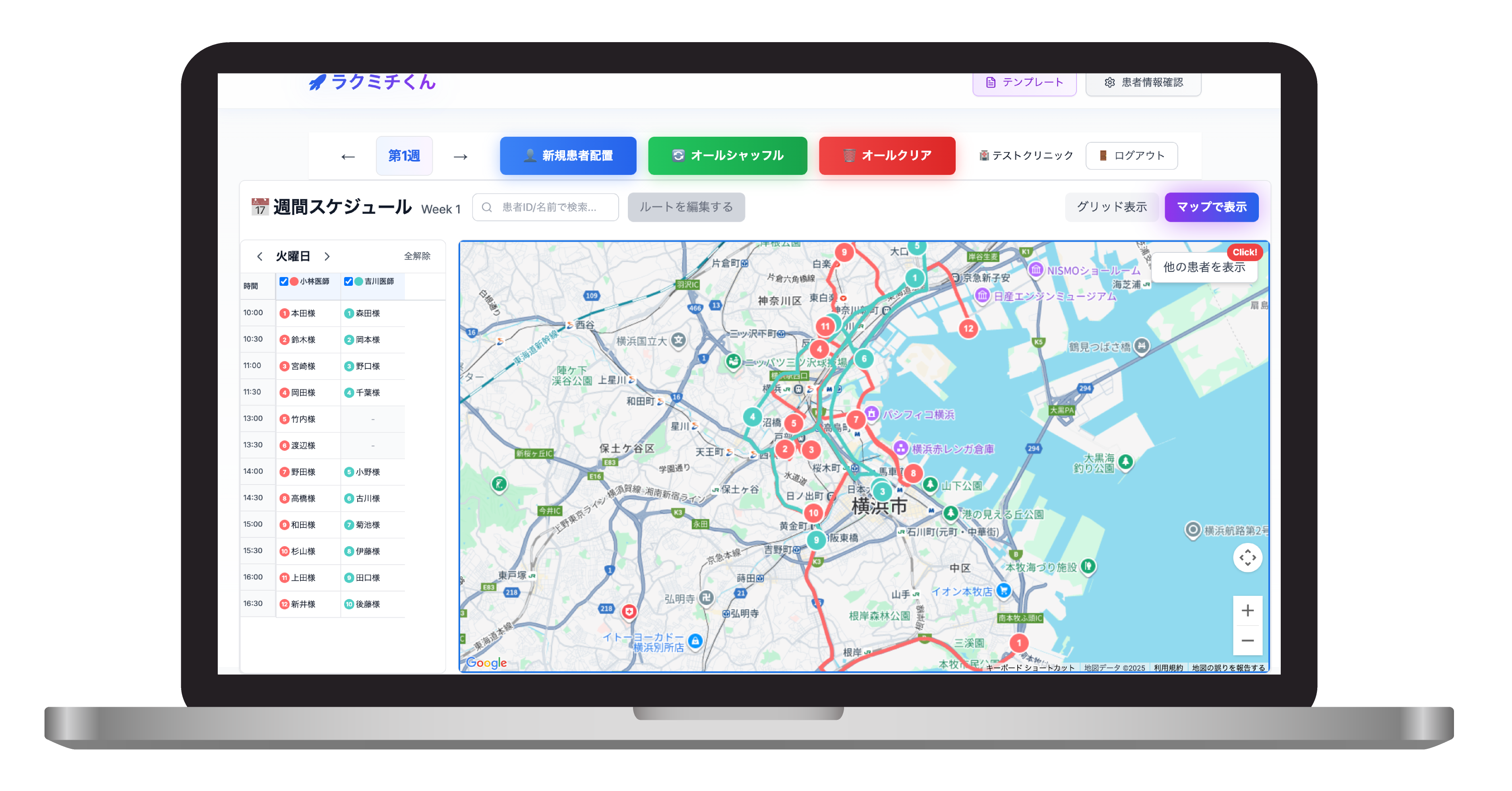
Task: Go to next week with right arrow
Action: click(x=460, y=156)
